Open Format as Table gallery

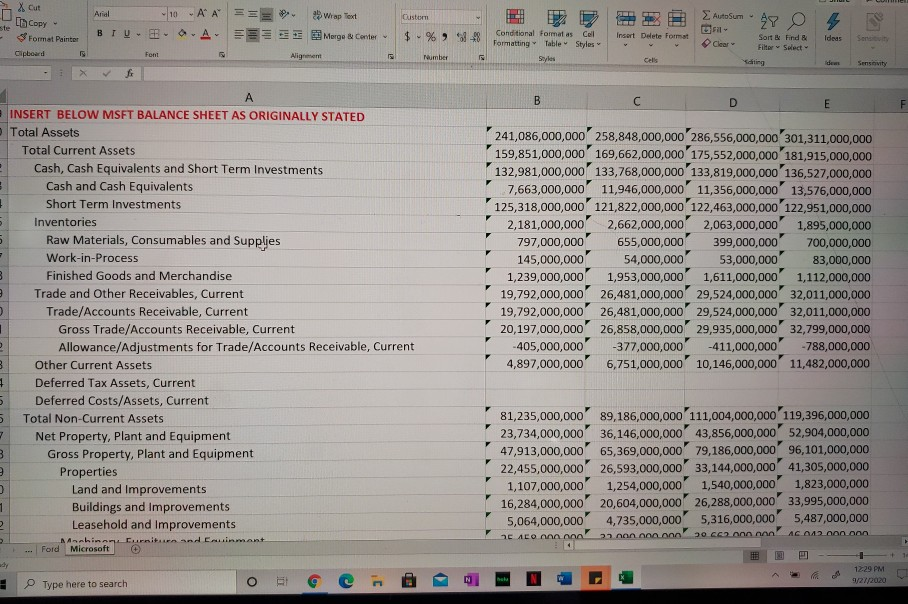click(x=556, y=28)
